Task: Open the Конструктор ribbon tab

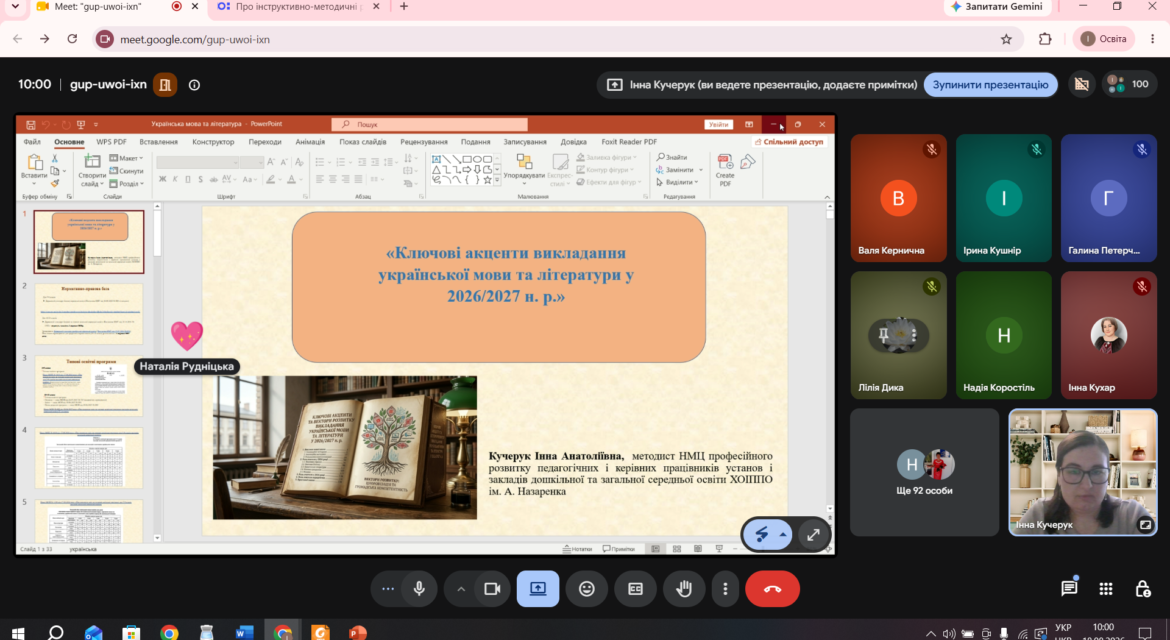Action: 213,142
